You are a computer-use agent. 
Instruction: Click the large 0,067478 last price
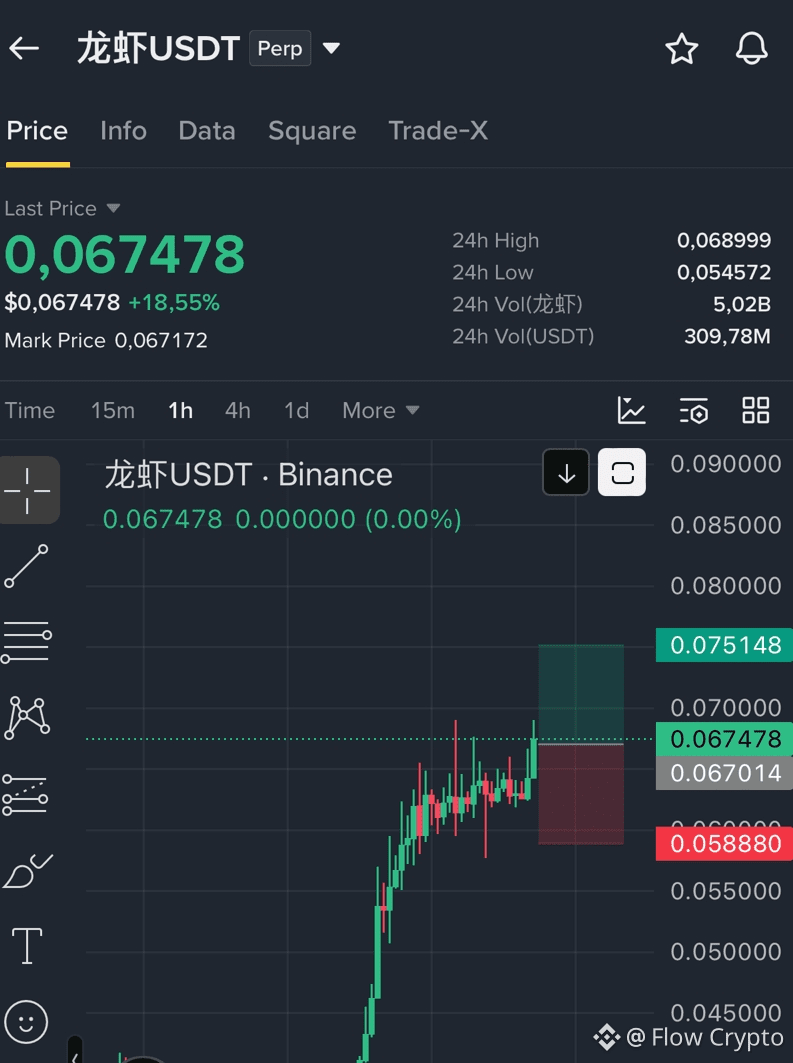click(125, 255)
